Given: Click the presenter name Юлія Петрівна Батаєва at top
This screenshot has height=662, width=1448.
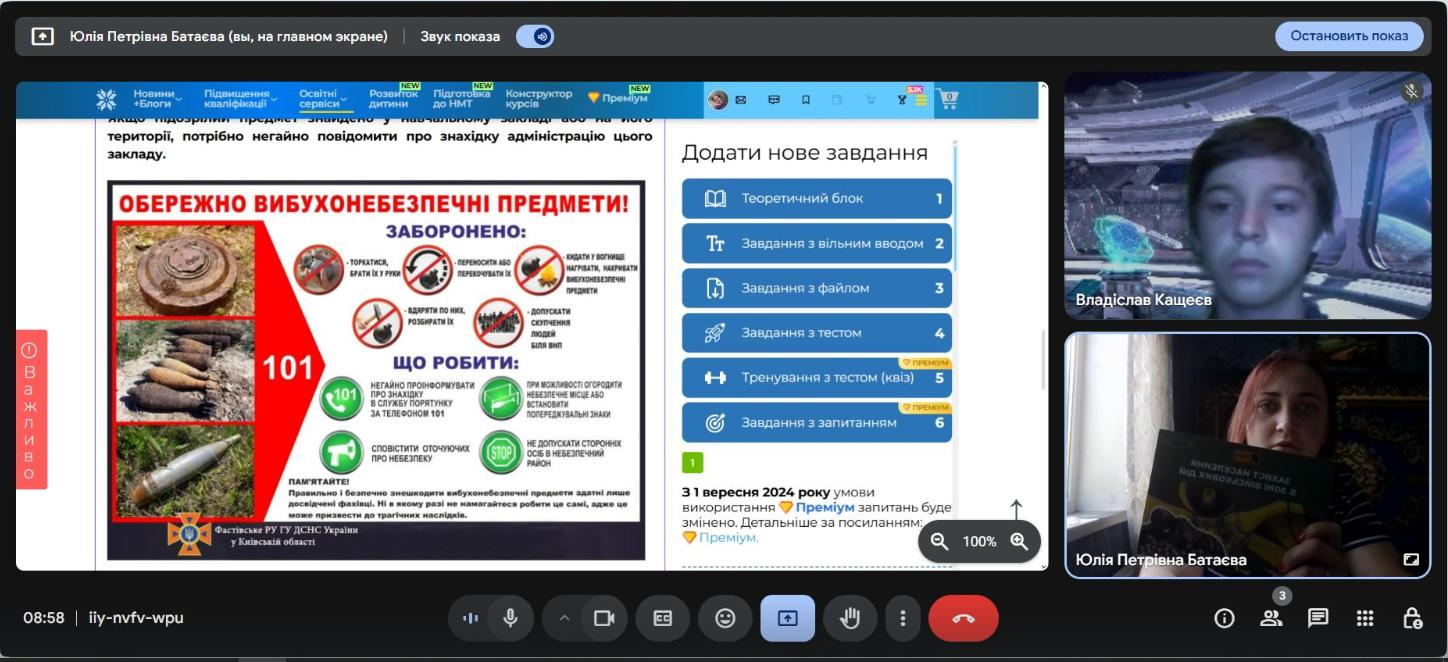Looking at the screenshot, I should [228, 36].
